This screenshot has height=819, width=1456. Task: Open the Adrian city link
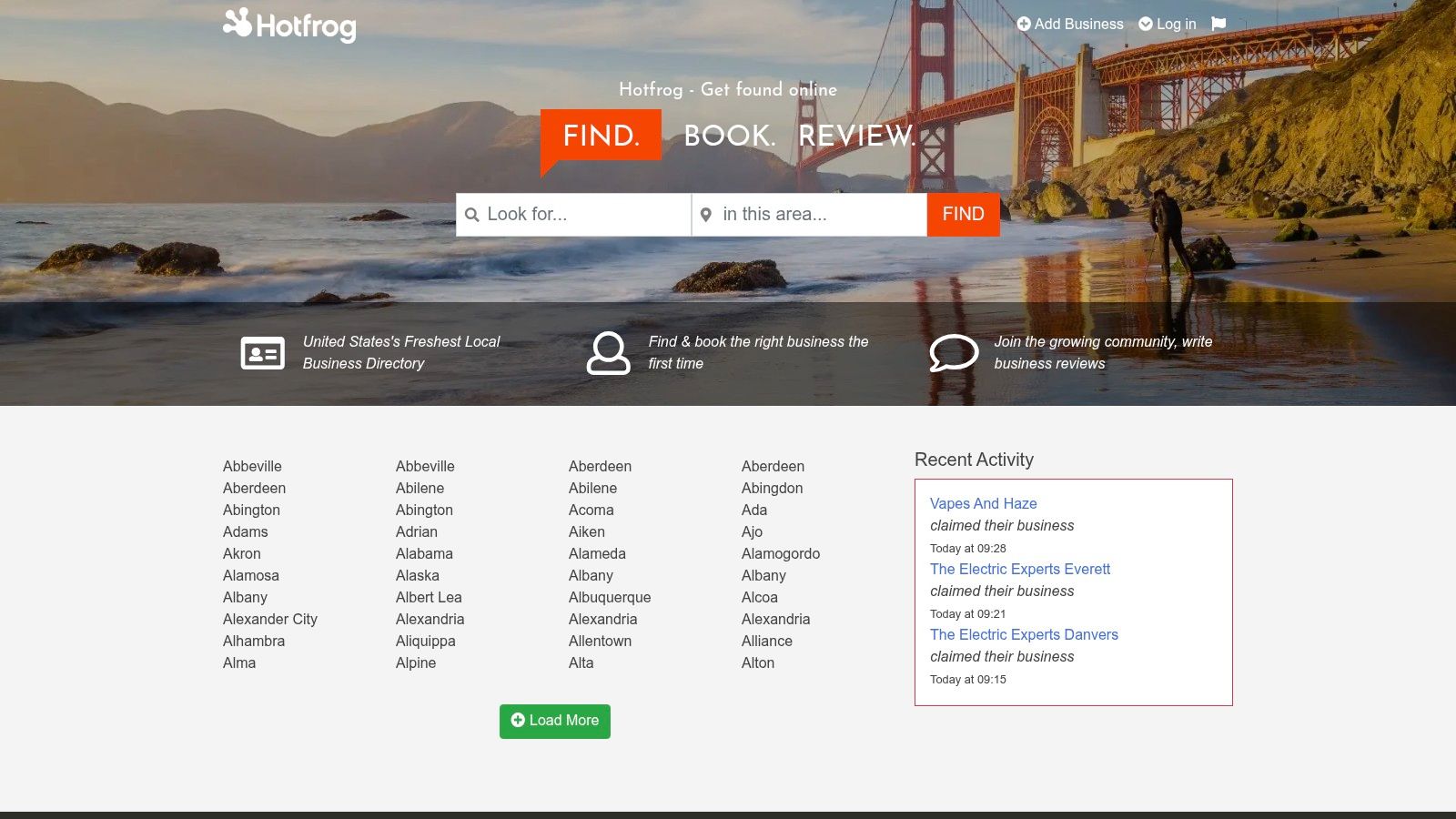(417, 531)
